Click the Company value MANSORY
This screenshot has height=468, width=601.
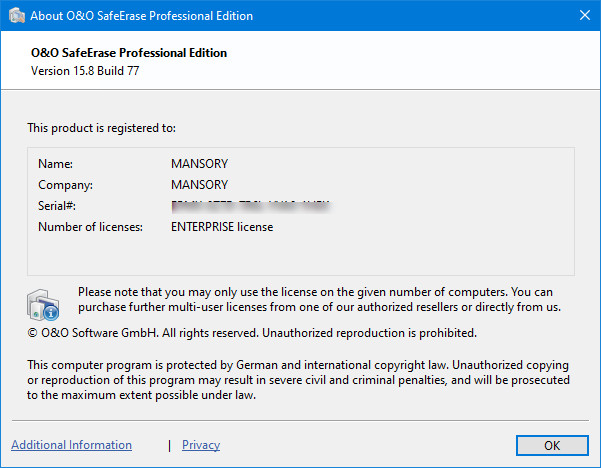click(199, 185)
